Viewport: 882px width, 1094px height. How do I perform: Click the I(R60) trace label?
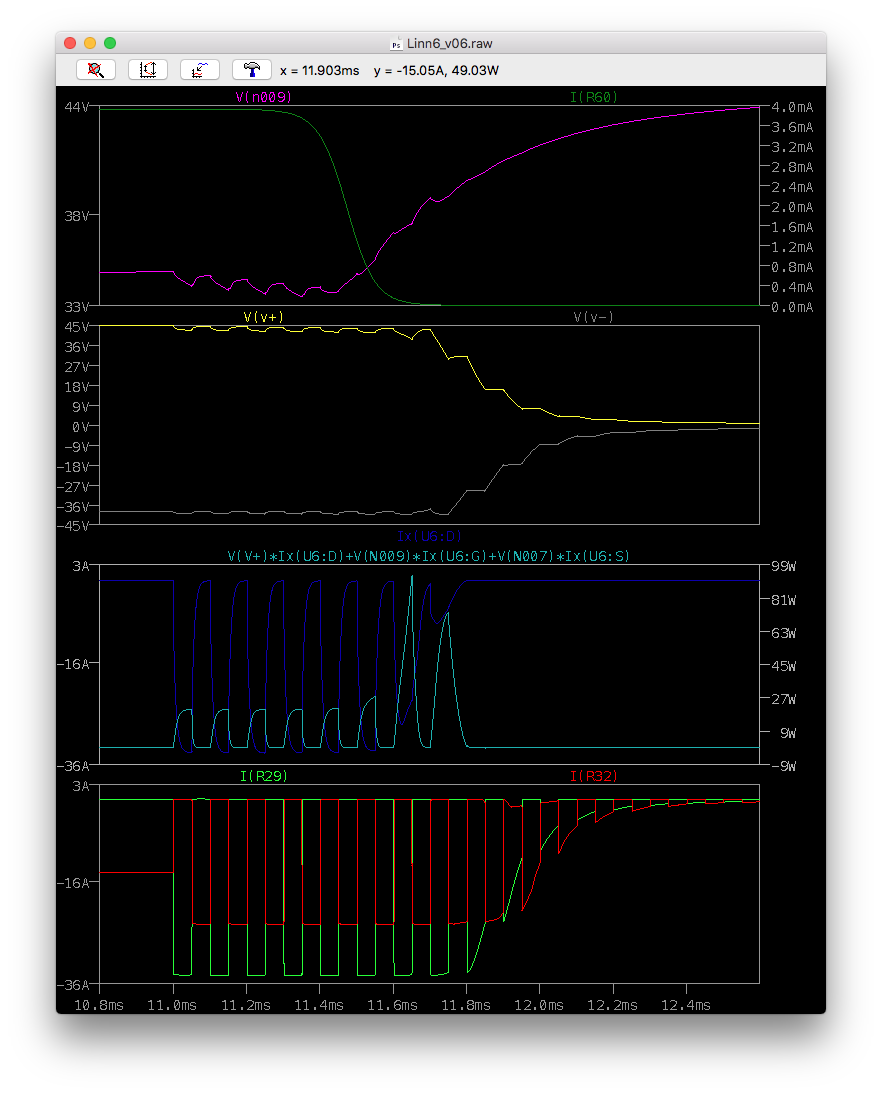[594, 97]
